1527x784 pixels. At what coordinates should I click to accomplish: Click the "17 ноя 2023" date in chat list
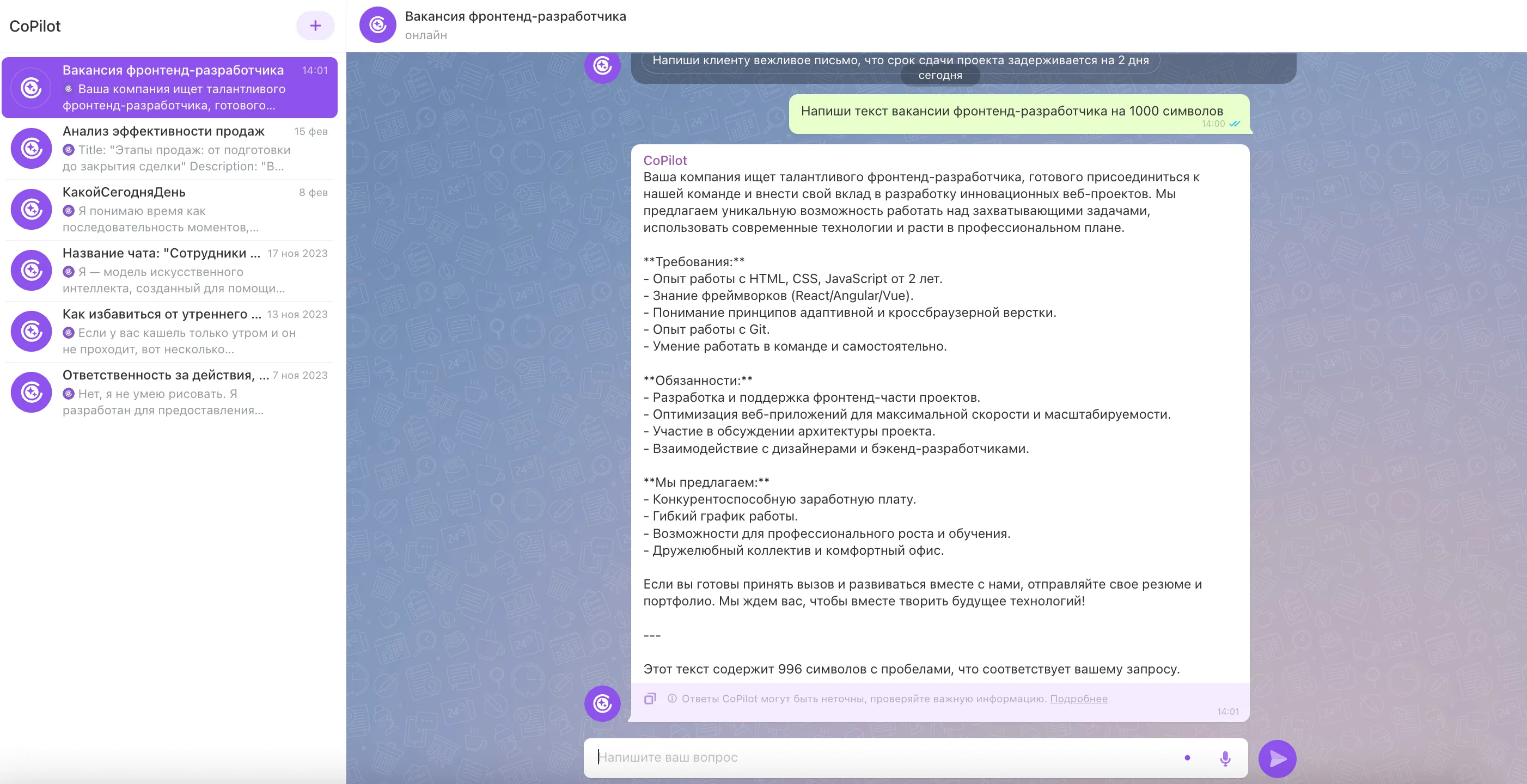coord(297,254)
